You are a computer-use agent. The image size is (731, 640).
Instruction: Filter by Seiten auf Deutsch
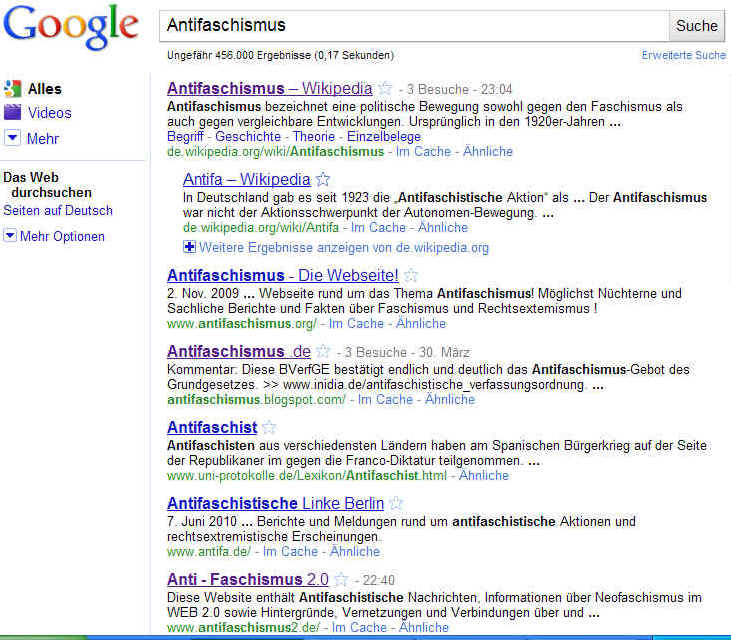(58, 210)
